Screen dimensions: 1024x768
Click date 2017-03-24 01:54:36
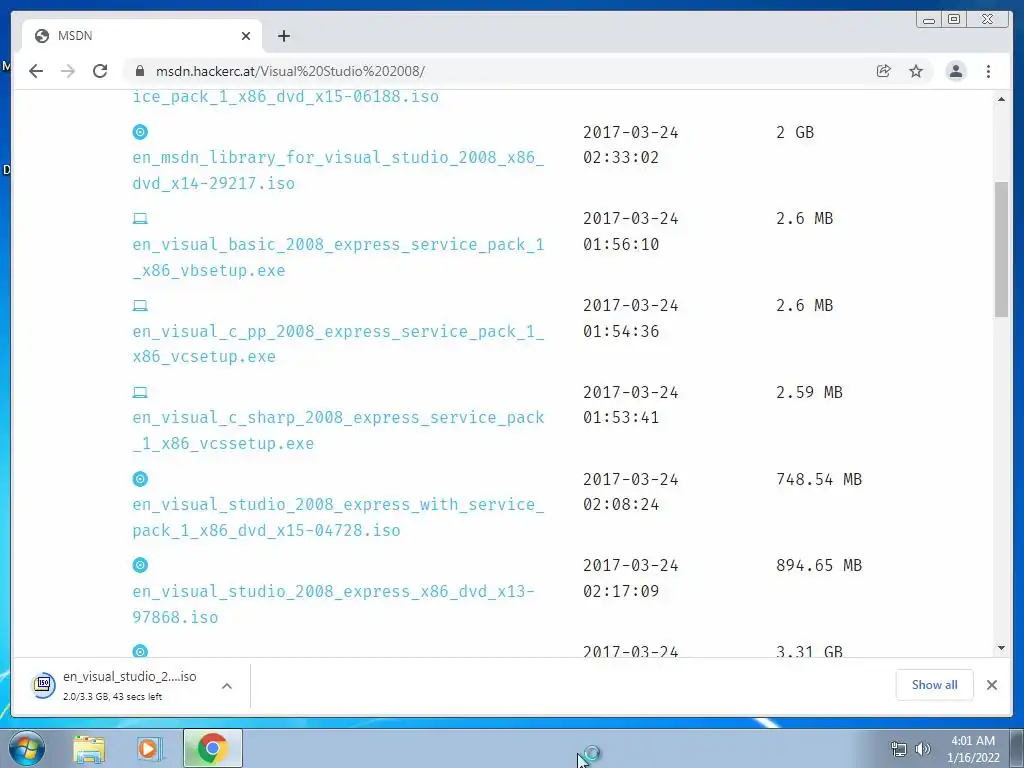[631, 318]
